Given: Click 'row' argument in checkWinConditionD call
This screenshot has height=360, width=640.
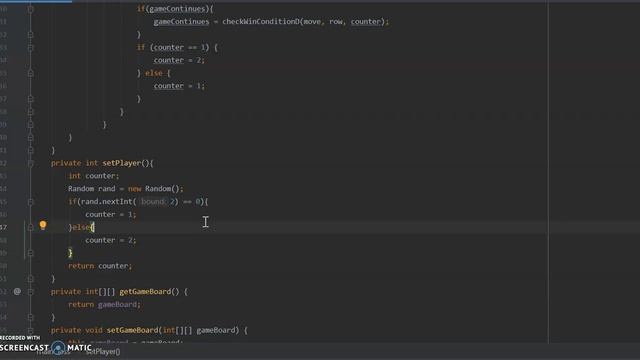Looking at the screenshot, I should 336,22.
